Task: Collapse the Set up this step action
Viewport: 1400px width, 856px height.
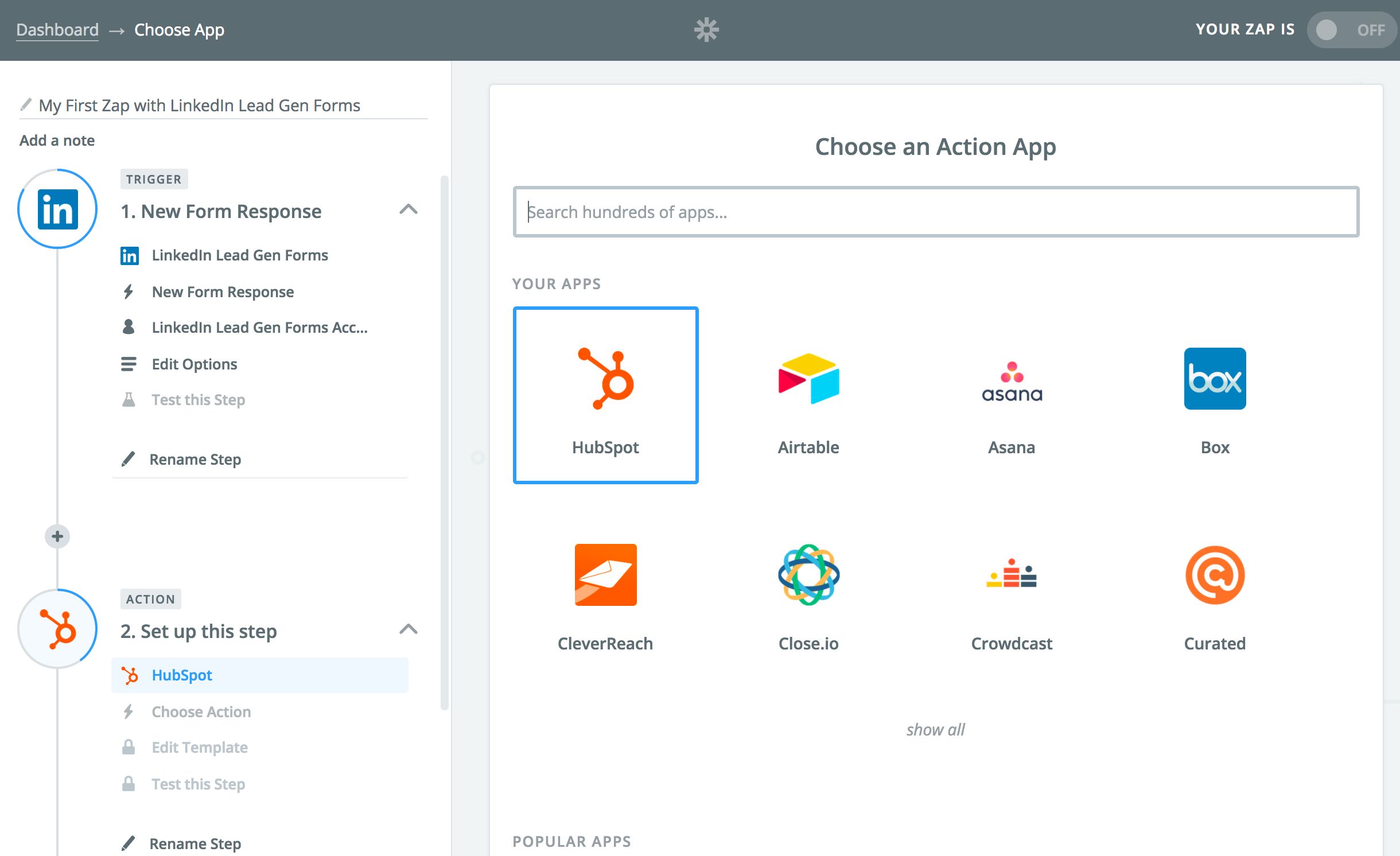Action: click(408, 629)
